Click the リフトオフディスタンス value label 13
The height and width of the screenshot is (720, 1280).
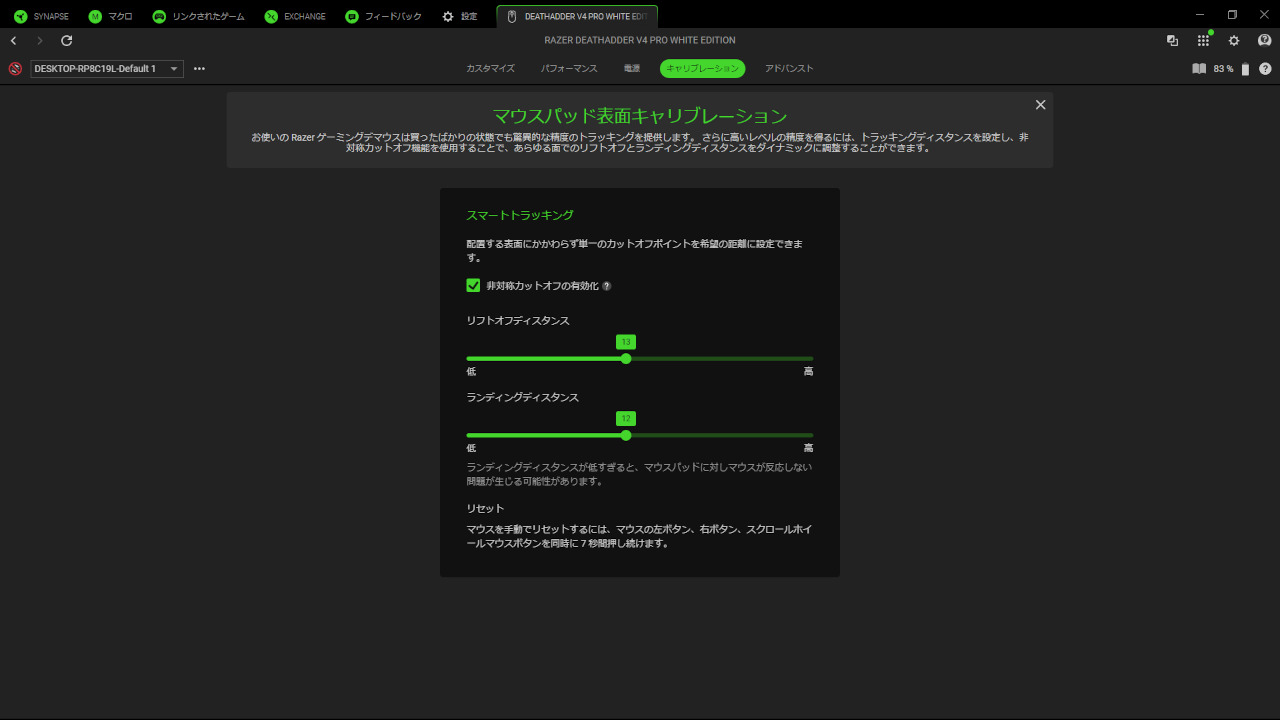[626, 342]
